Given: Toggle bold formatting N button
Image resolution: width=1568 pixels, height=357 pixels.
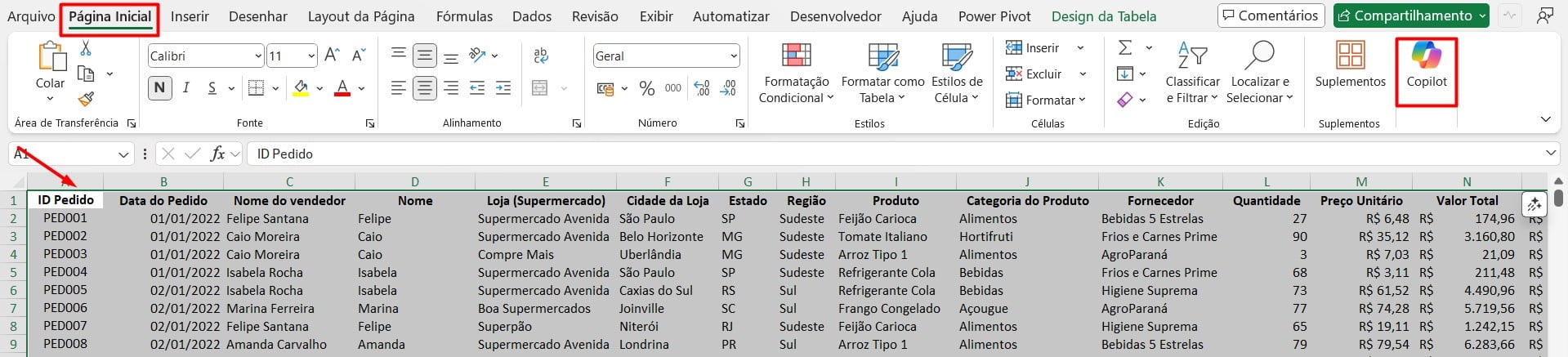Looking at the screenshot, I should click(159, 88).
